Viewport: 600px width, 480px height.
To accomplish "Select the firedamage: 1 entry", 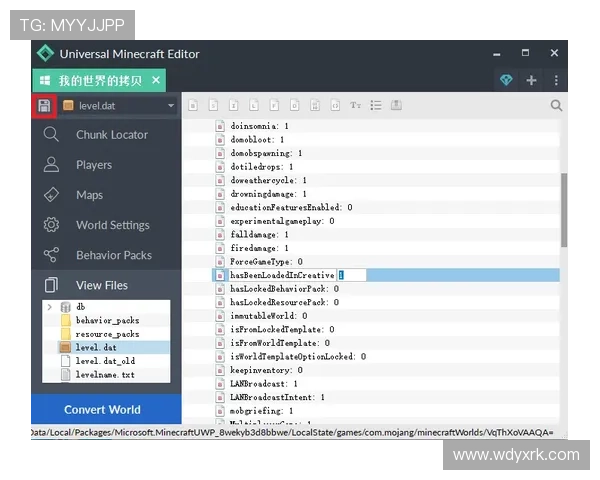I will coord(259,248).
